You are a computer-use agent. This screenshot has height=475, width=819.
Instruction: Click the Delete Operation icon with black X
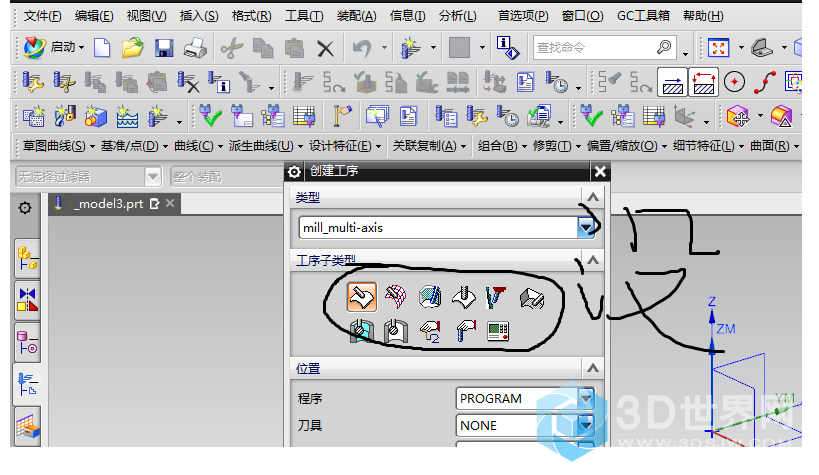tap(188, 83)
